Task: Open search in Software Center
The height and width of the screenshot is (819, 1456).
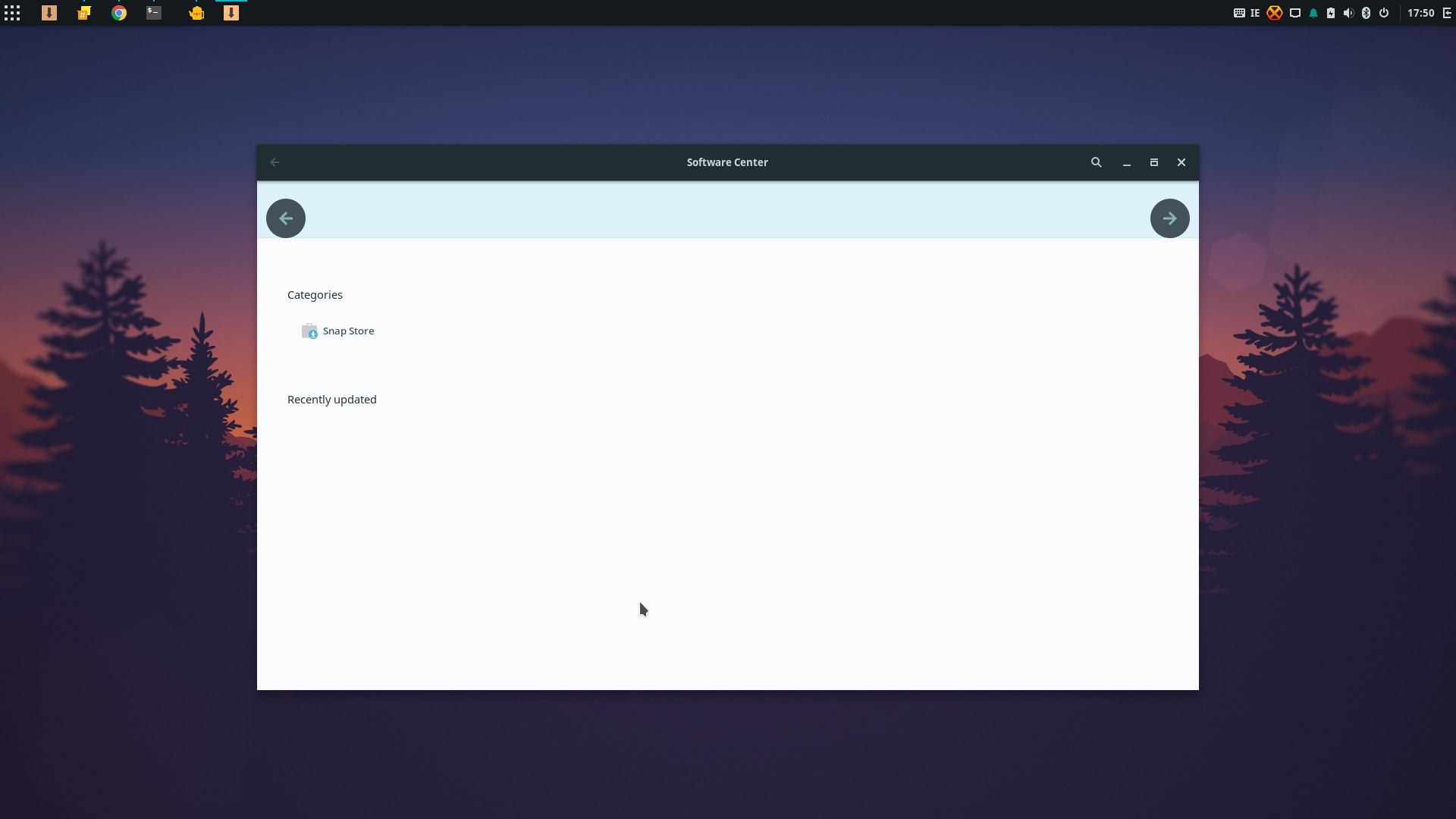Action: [x=1097, y=162]
